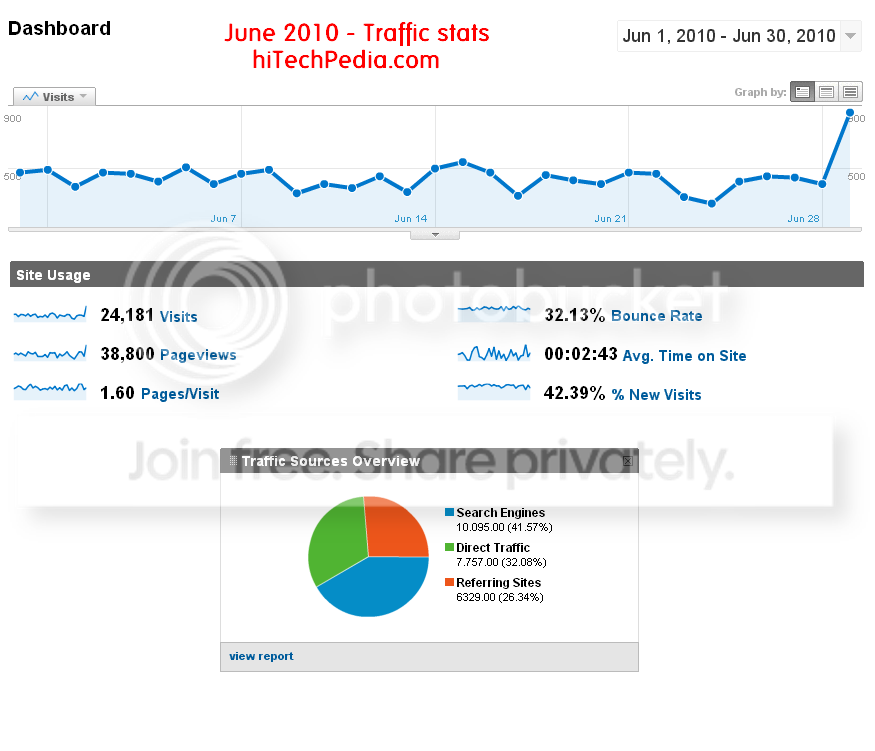
Task: Open the Pages/Visit report link
Action: pyautogui.click(x=180, y=394)
